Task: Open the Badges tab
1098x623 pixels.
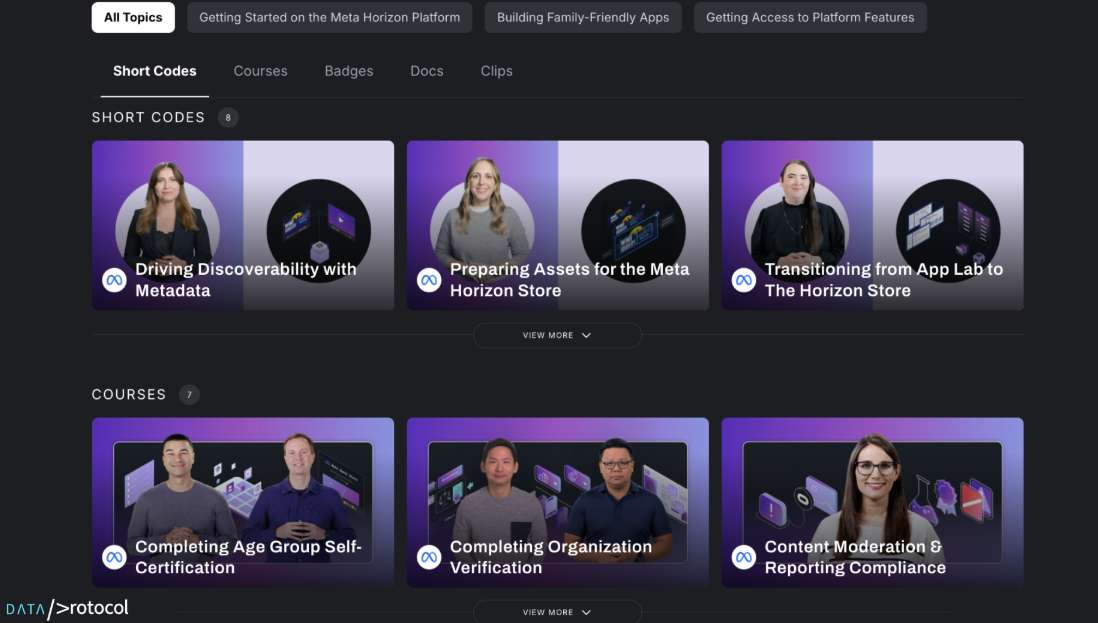Action: coord(349,71)
